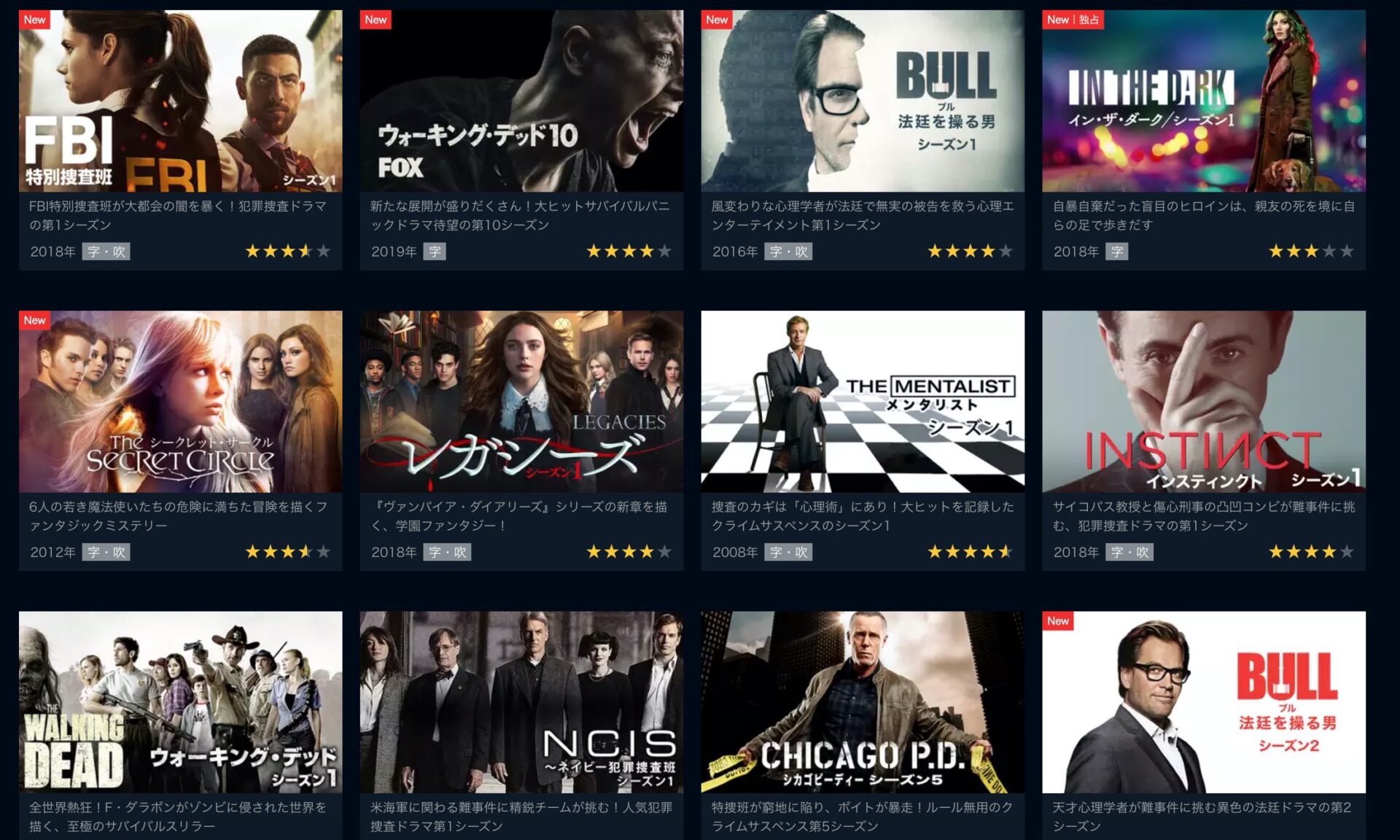The image size is (1400, 840).
Task: Click the New badge on the FBI card
Action: point(34,20)
